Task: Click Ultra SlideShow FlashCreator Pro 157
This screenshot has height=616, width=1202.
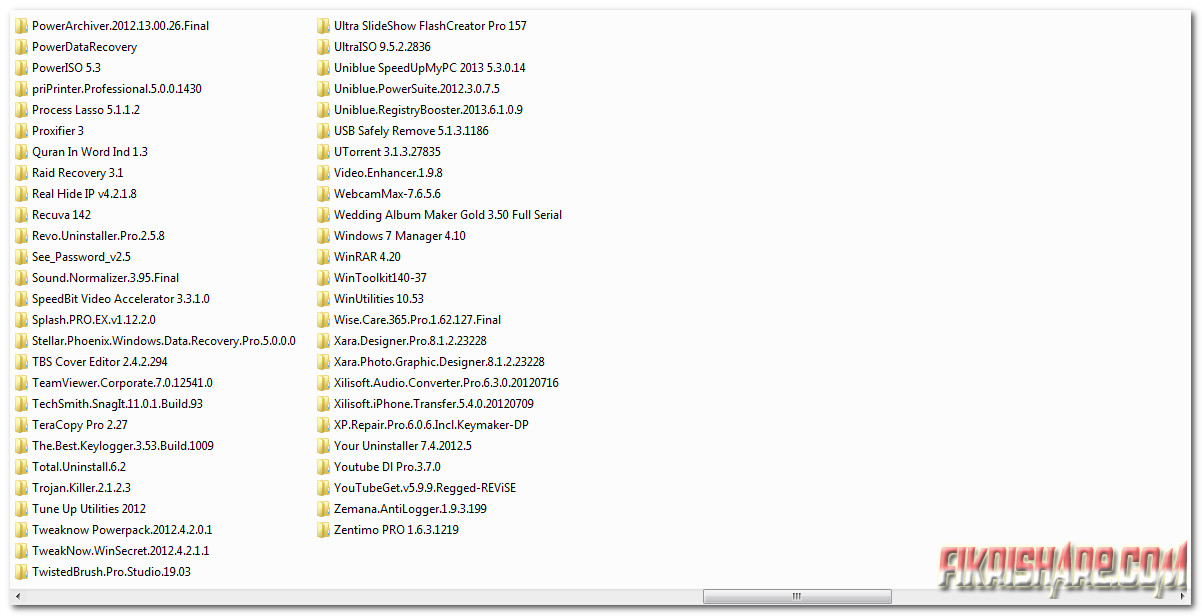Action: (430, 26)
